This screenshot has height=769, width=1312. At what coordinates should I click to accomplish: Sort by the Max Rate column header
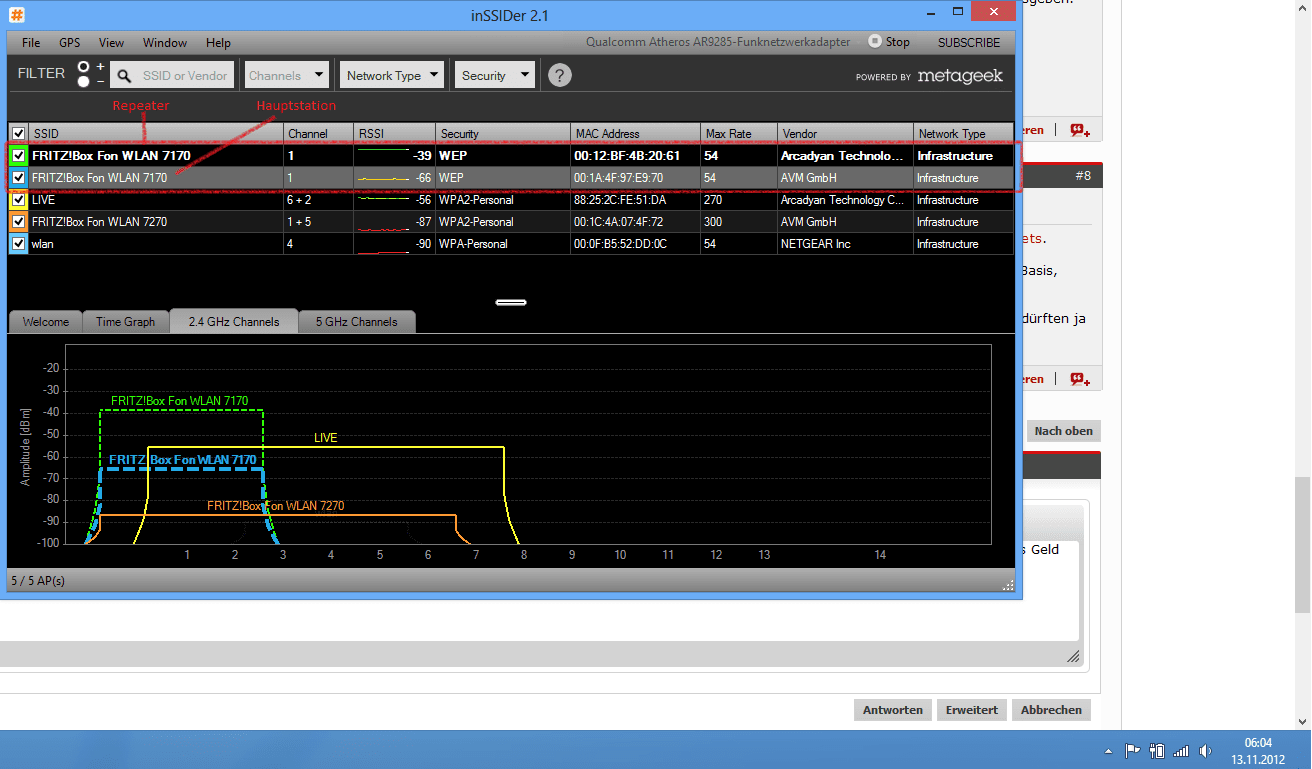[x=740, y=133]
